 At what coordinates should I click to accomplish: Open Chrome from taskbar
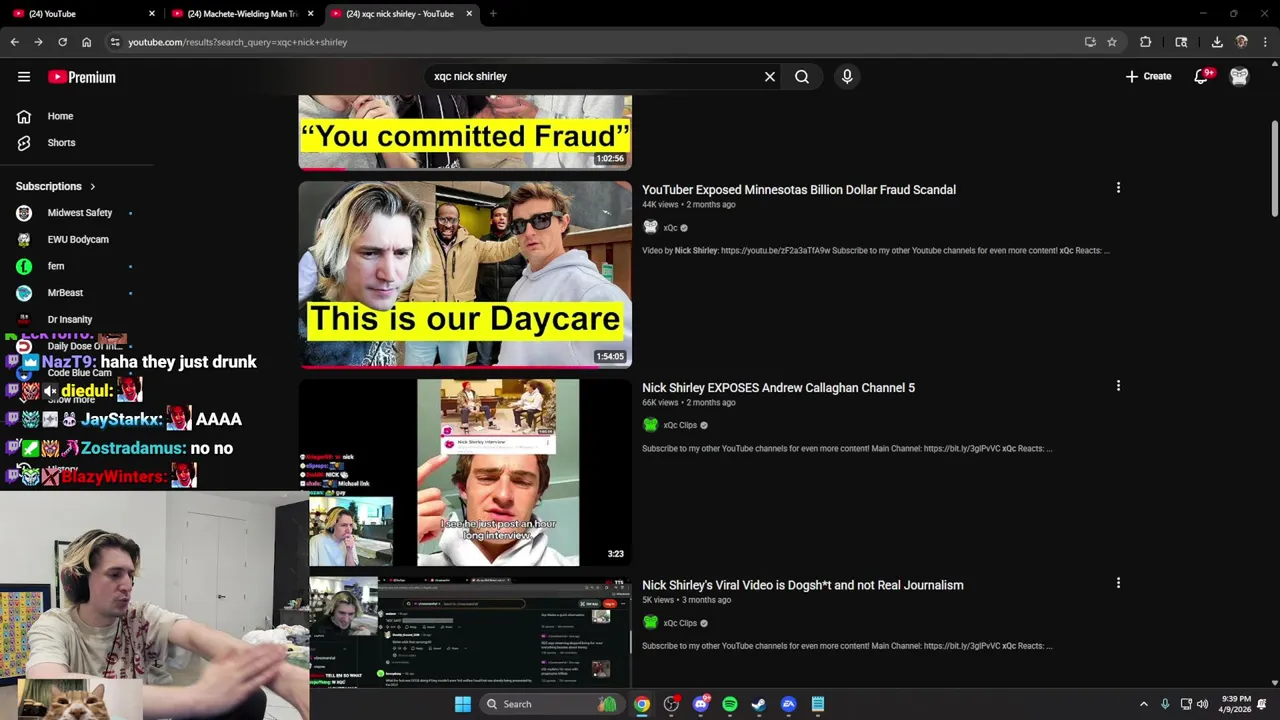642,704
